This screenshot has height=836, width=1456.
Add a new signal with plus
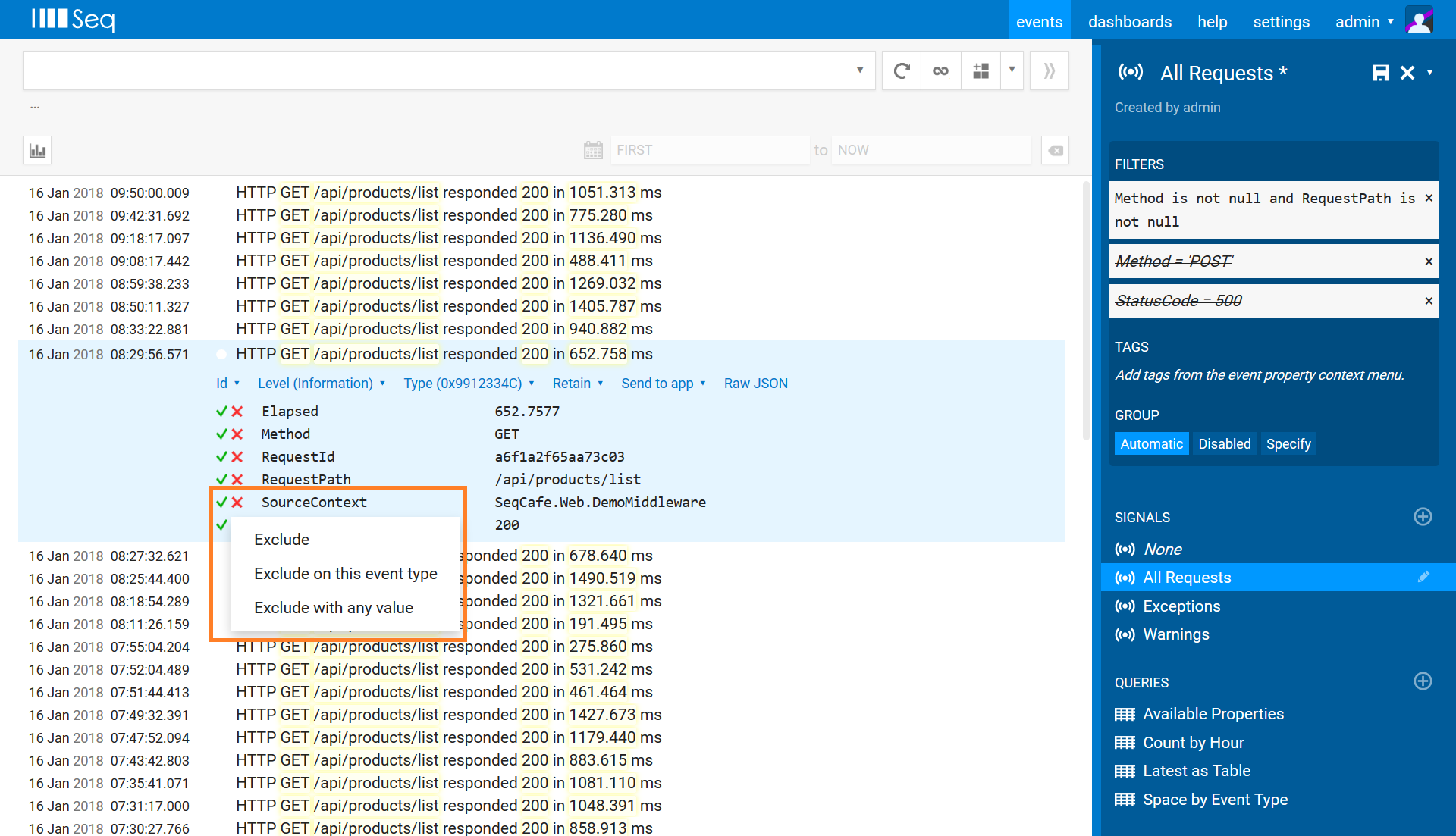click(x=1423, y=517)
